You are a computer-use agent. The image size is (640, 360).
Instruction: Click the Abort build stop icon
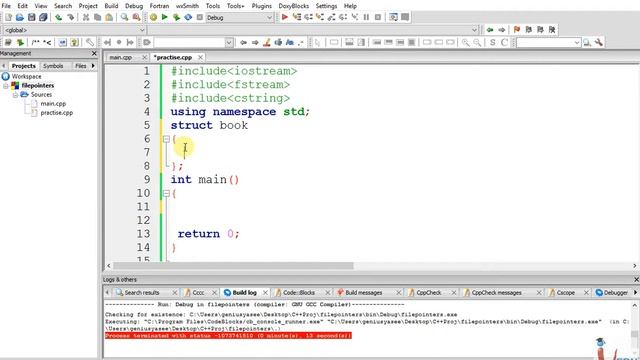tap(200, 18)
